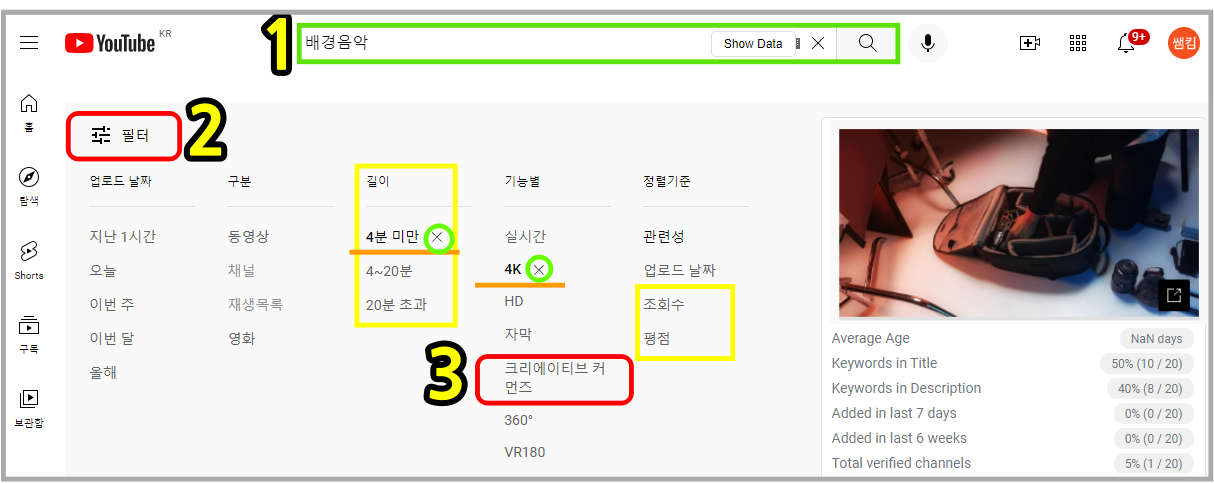Open the user account avatar
Screen dimensions: 1214x483
point(1184,43)
